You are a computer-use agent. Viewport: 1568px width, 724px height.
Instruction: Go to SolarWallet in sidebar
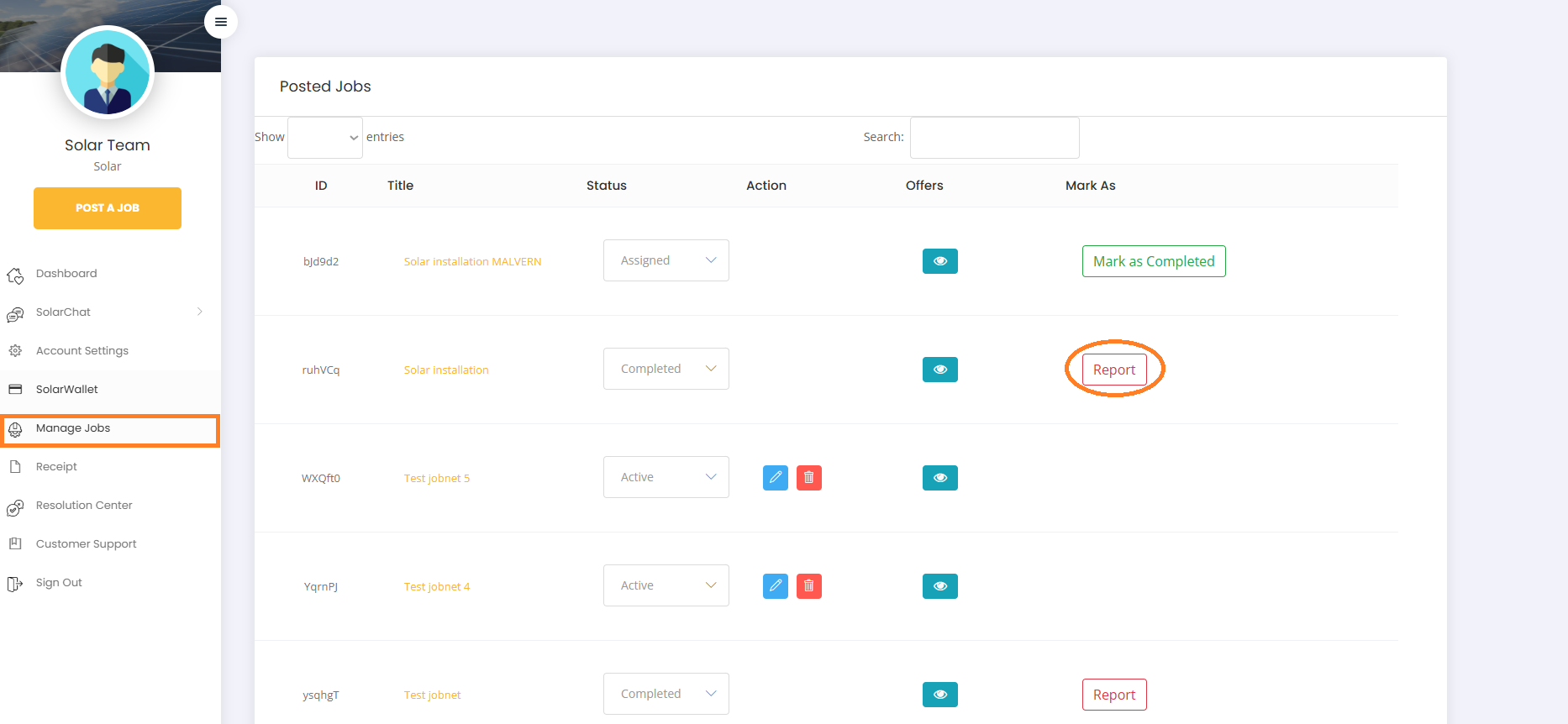pyautogui.click(x=67, y=390)
